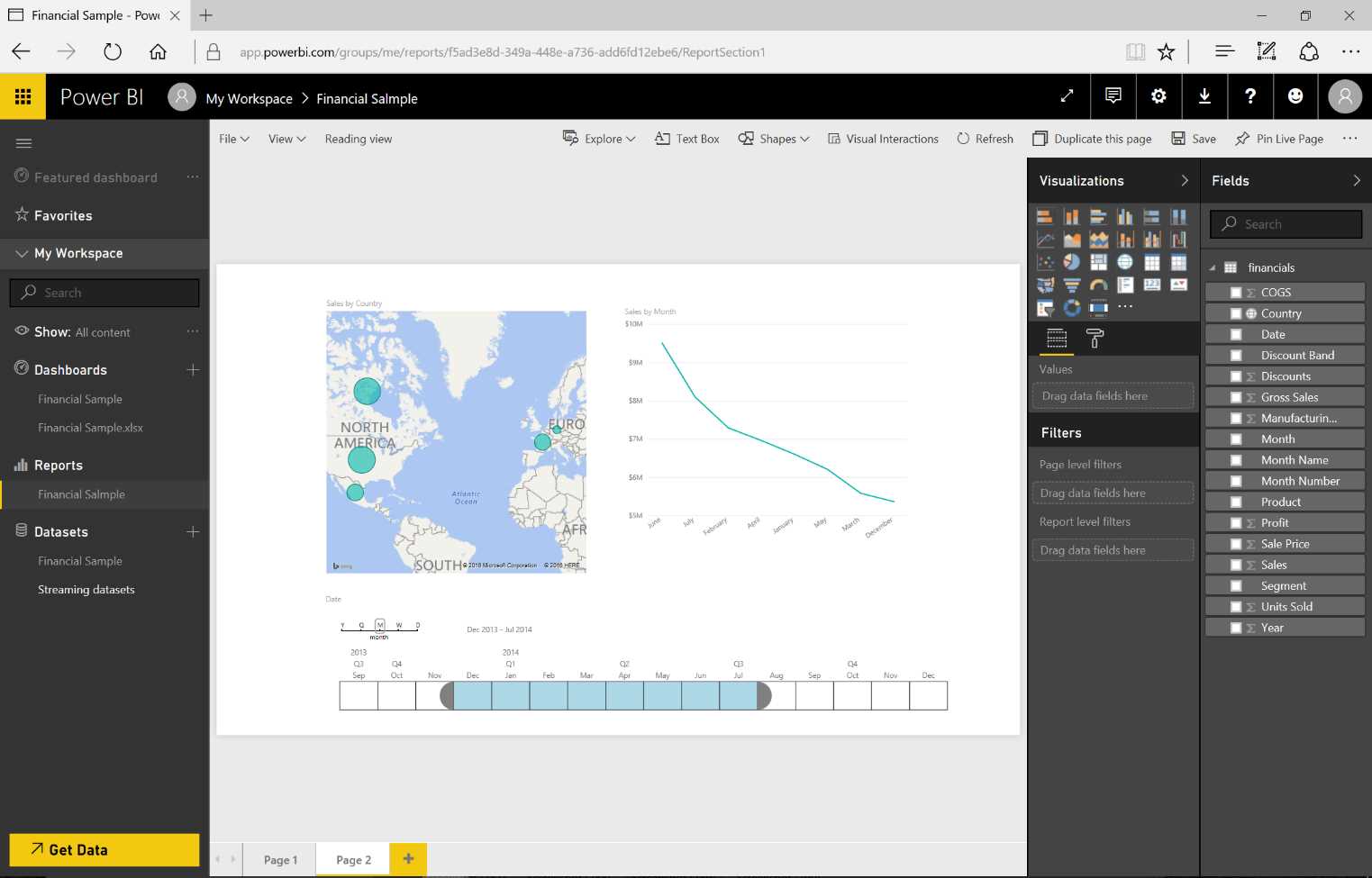Image resolution: width=1372 pixels, height=878 pixels.
Task: Enable the Country field checkbox
Action: (x=1236, y=312)
